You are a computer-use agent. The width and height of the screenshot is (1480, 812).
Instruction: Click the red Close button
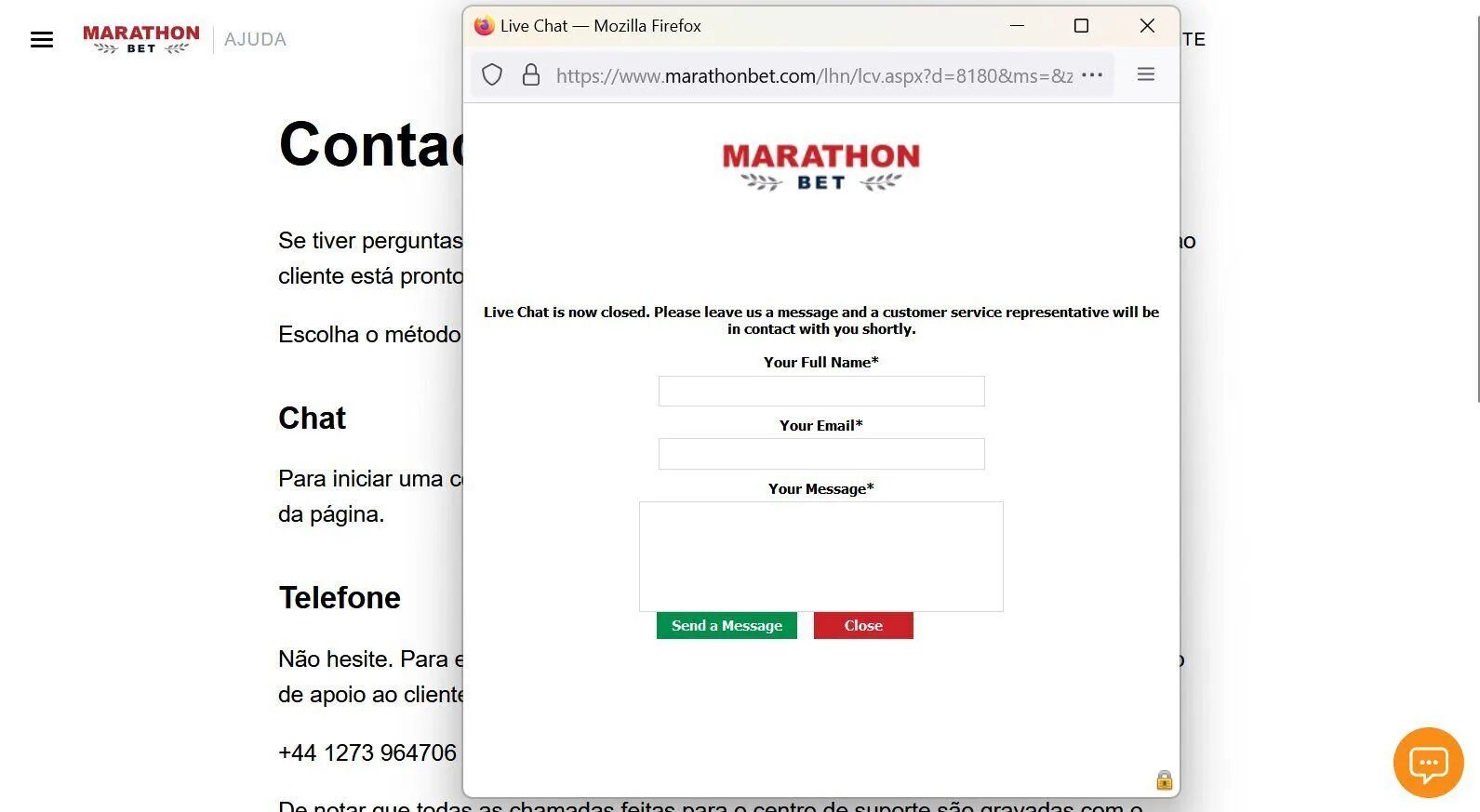pyautogui.click(x=863, y=626)
